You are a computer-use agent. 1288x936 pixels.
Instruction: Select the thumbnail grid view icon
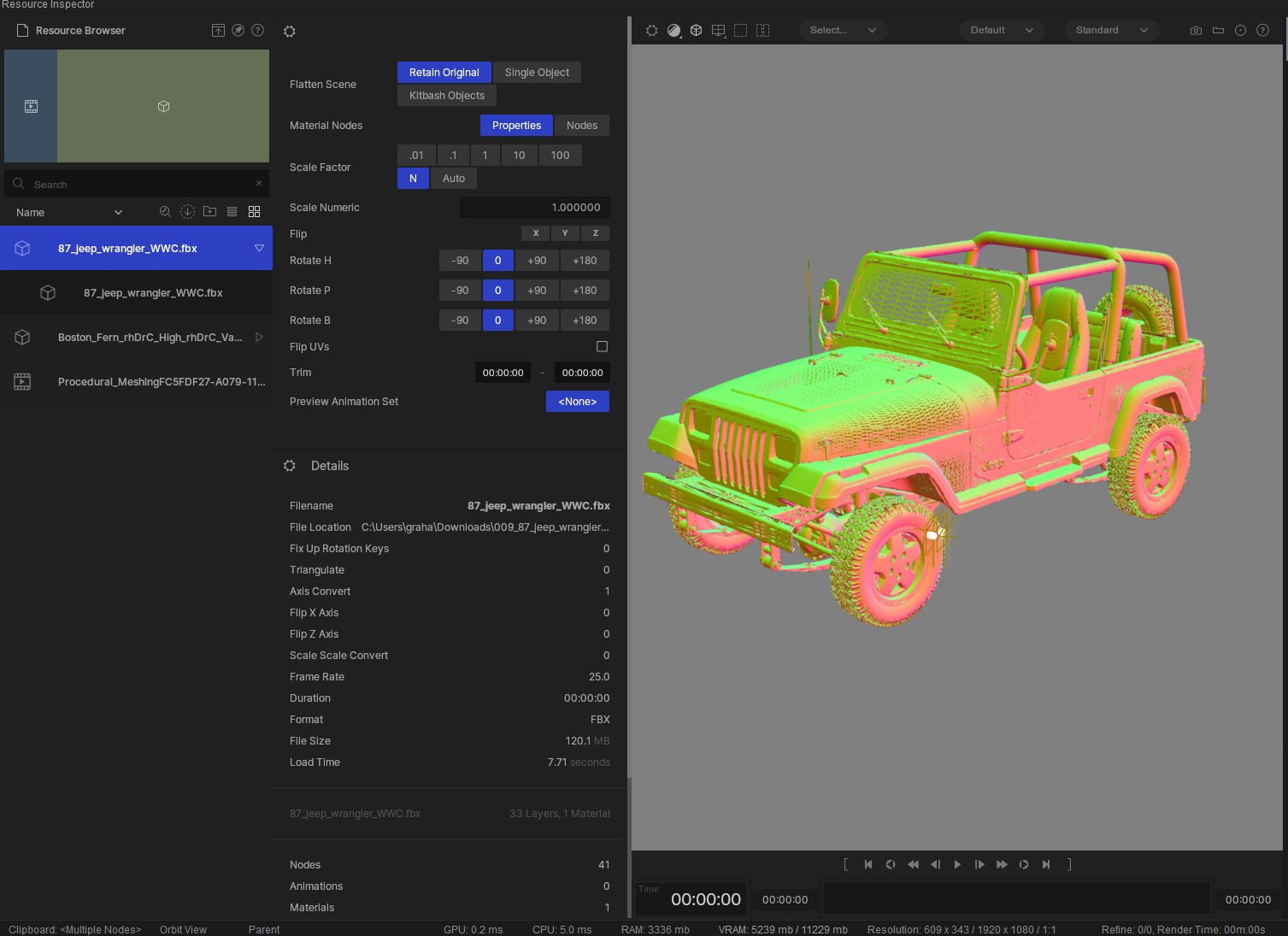coord(254,211)
